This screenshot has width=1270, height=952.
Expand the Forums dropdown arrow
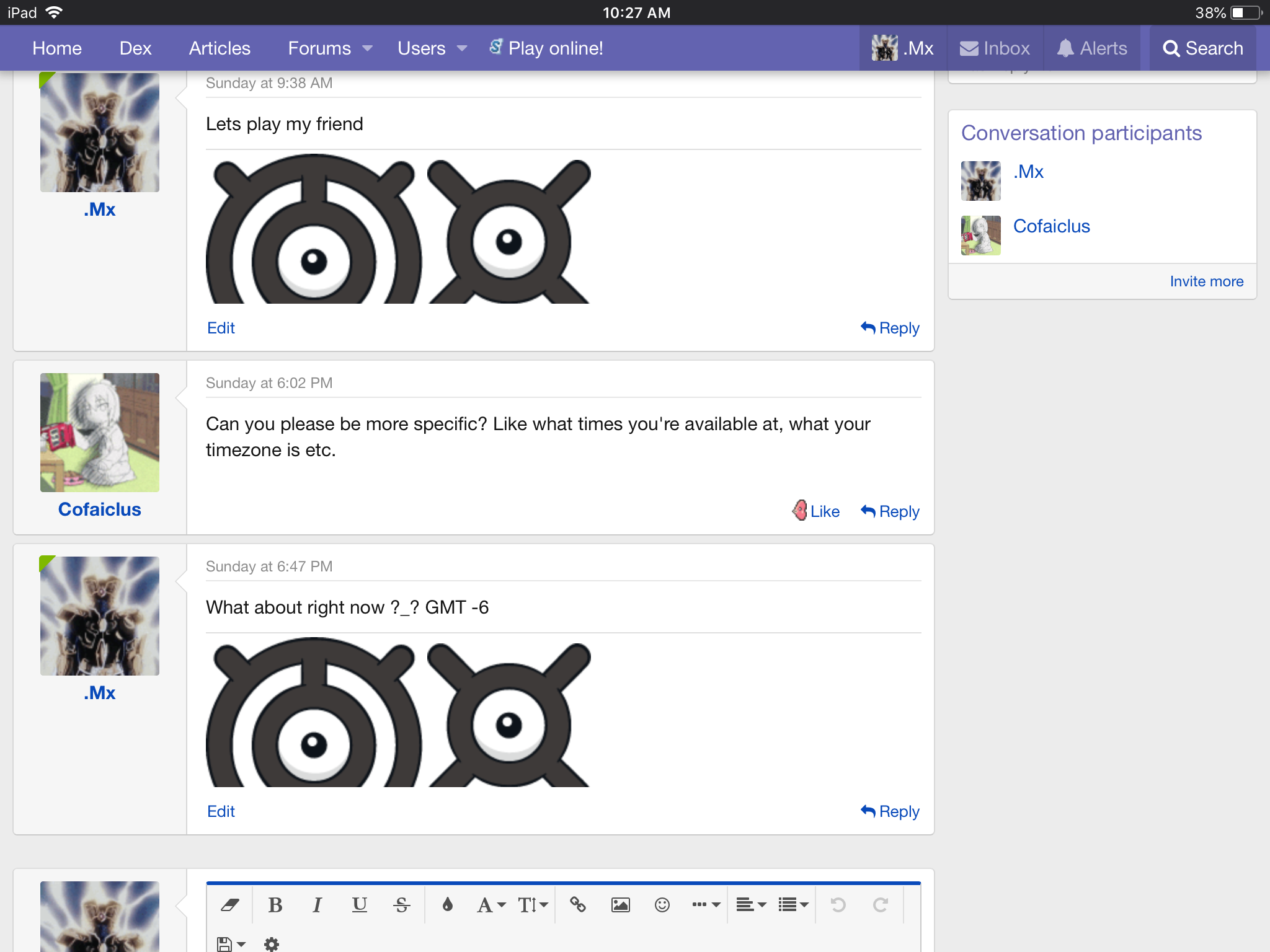pos(368,48)
